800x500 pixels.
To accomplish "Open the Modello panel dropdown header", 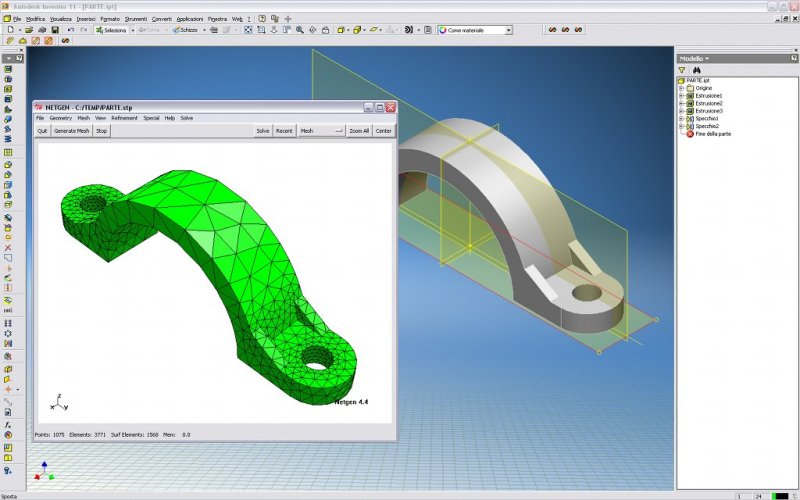I will (694, 58).
